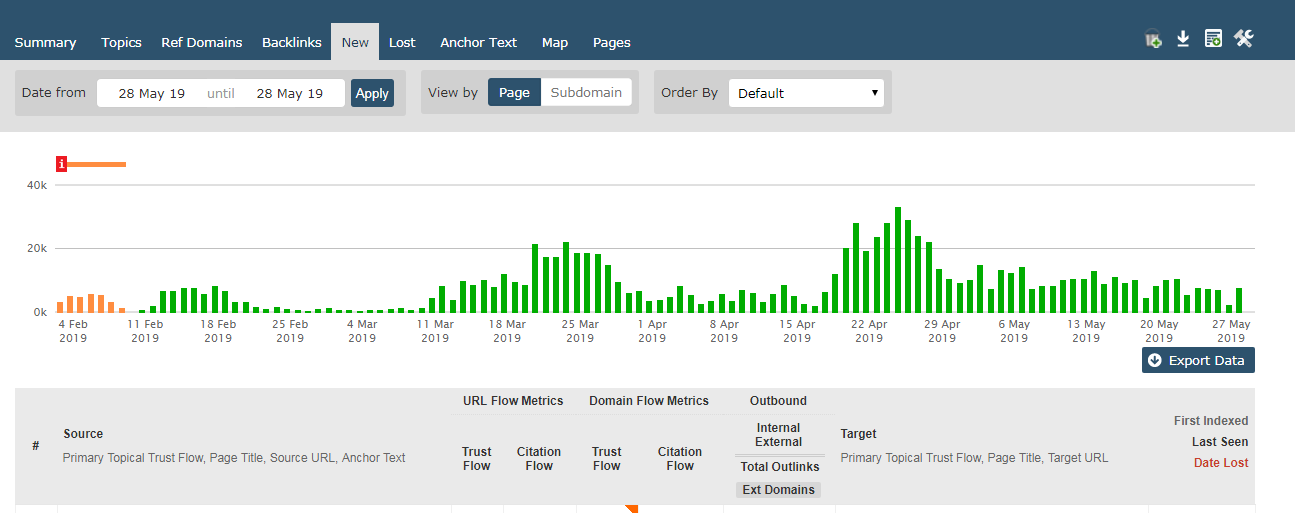Select the New tab
This screenshot has height=513, width=1295.
click(x=355, y=42)
